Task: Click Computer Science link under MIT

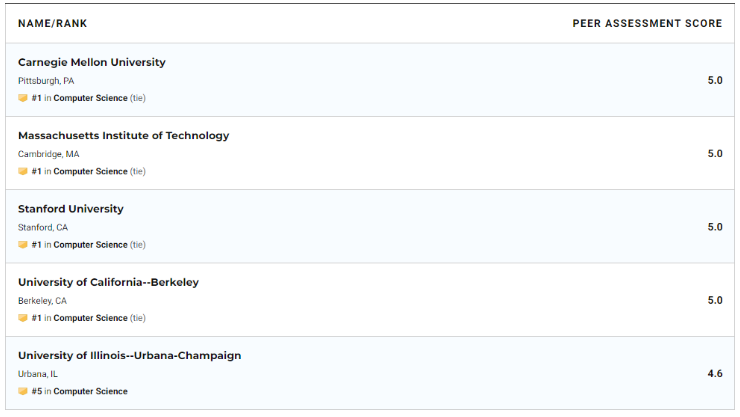Action: pos(90,171)
